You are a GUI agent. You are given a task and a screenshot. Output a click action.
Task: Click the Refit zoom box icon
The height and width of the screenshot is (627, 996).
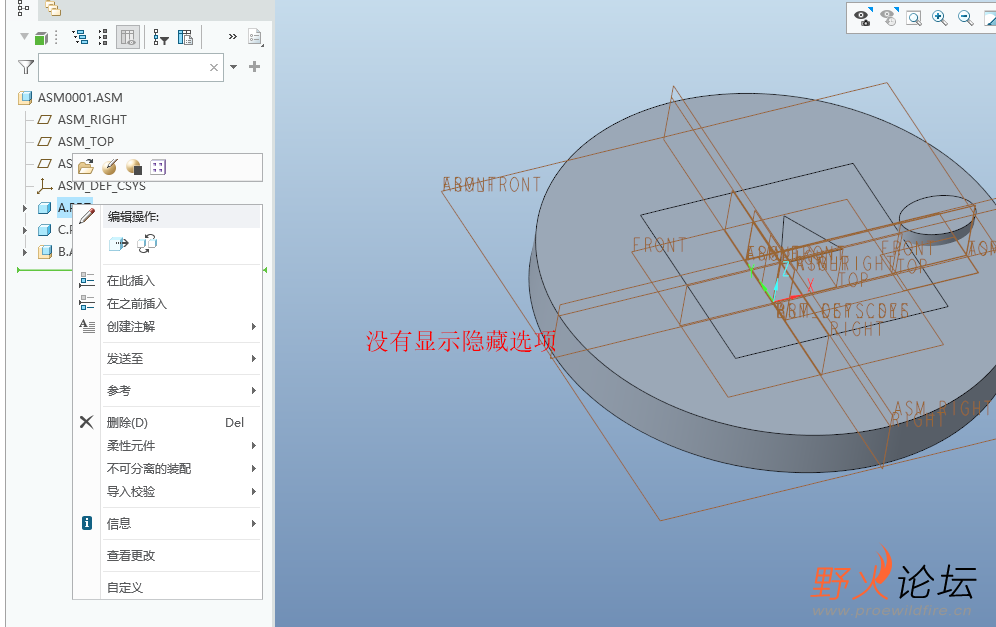click(913, 17)
